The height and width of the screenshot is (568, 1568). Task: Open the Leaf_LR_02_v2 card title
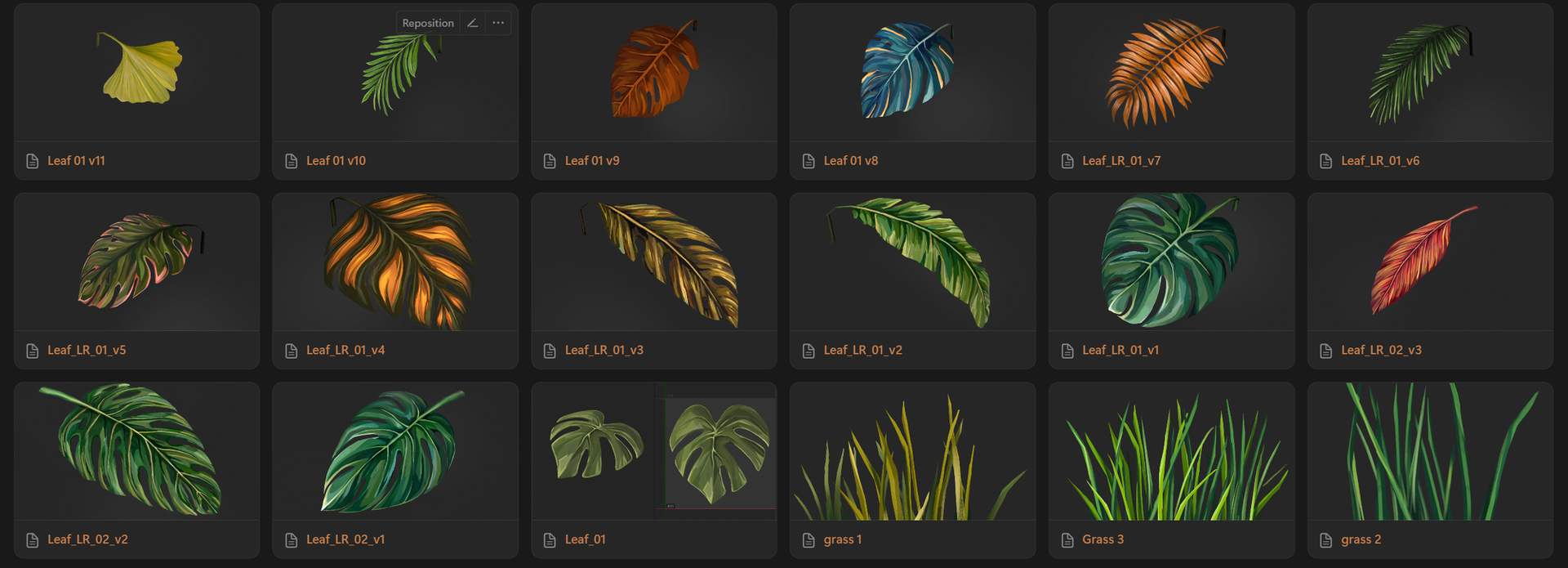coord(87,539)
